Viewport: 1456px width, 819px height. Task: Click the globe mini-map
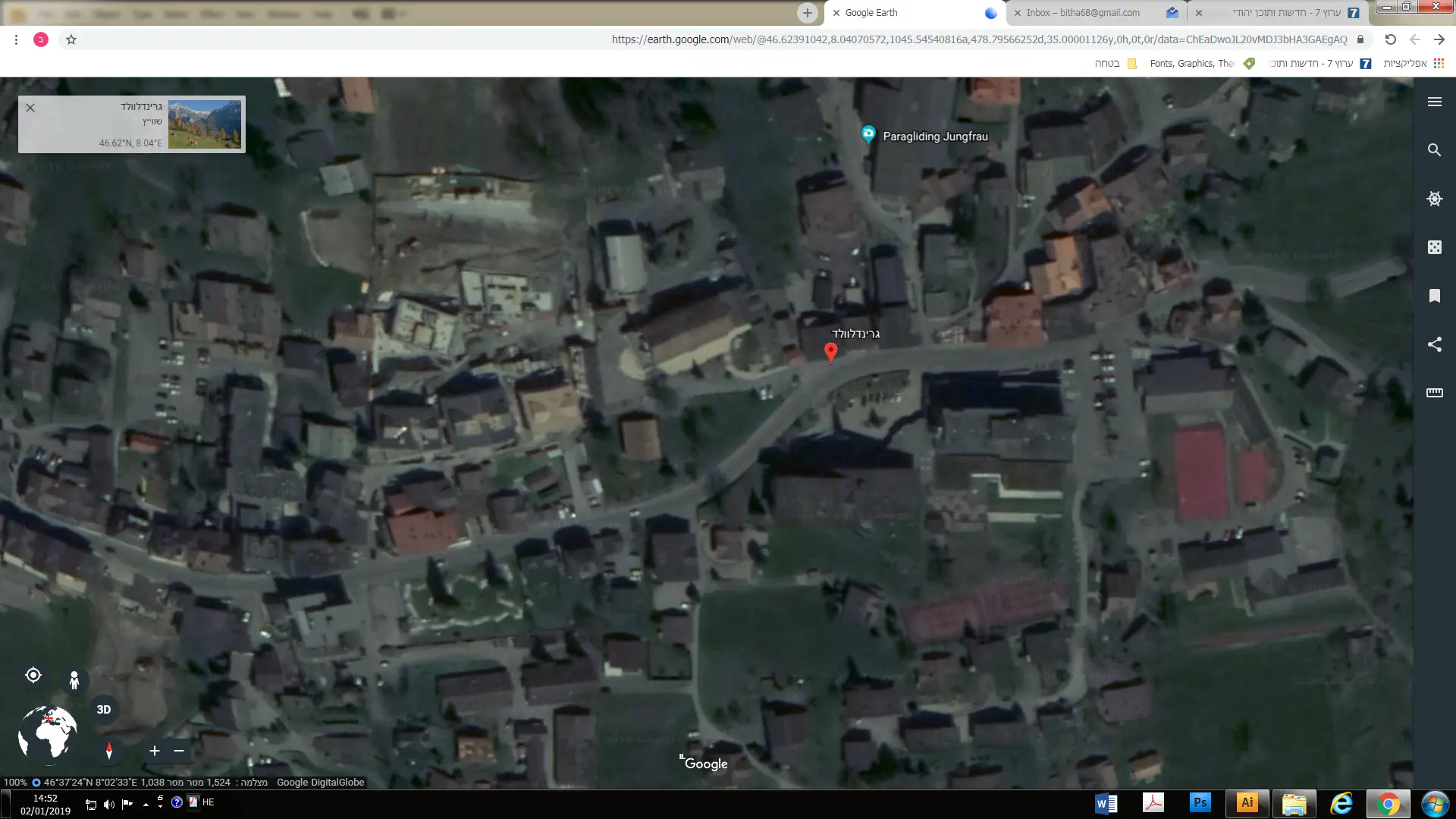pos(48,733)
